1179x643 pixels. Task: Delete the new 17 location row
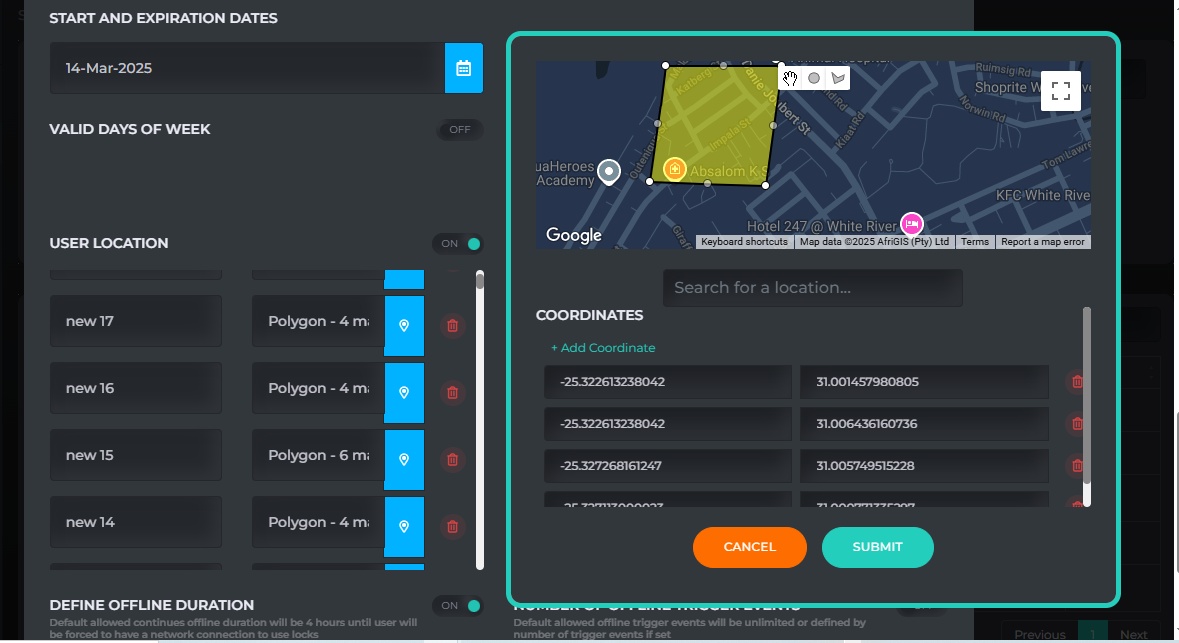click(x=453, y=326)
